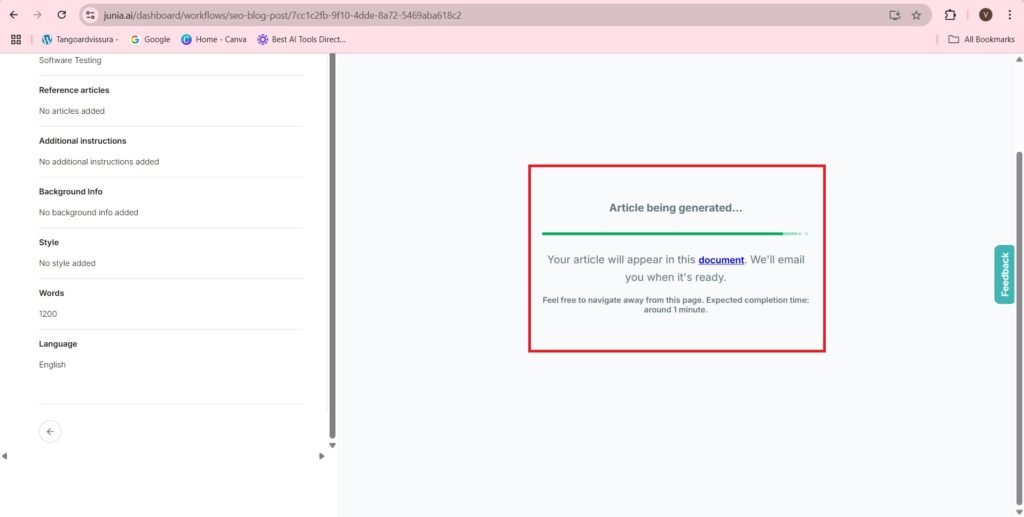Click 'Additional instructions' heading
Viewport: 1024px width, 517px height.
[82, 141]
